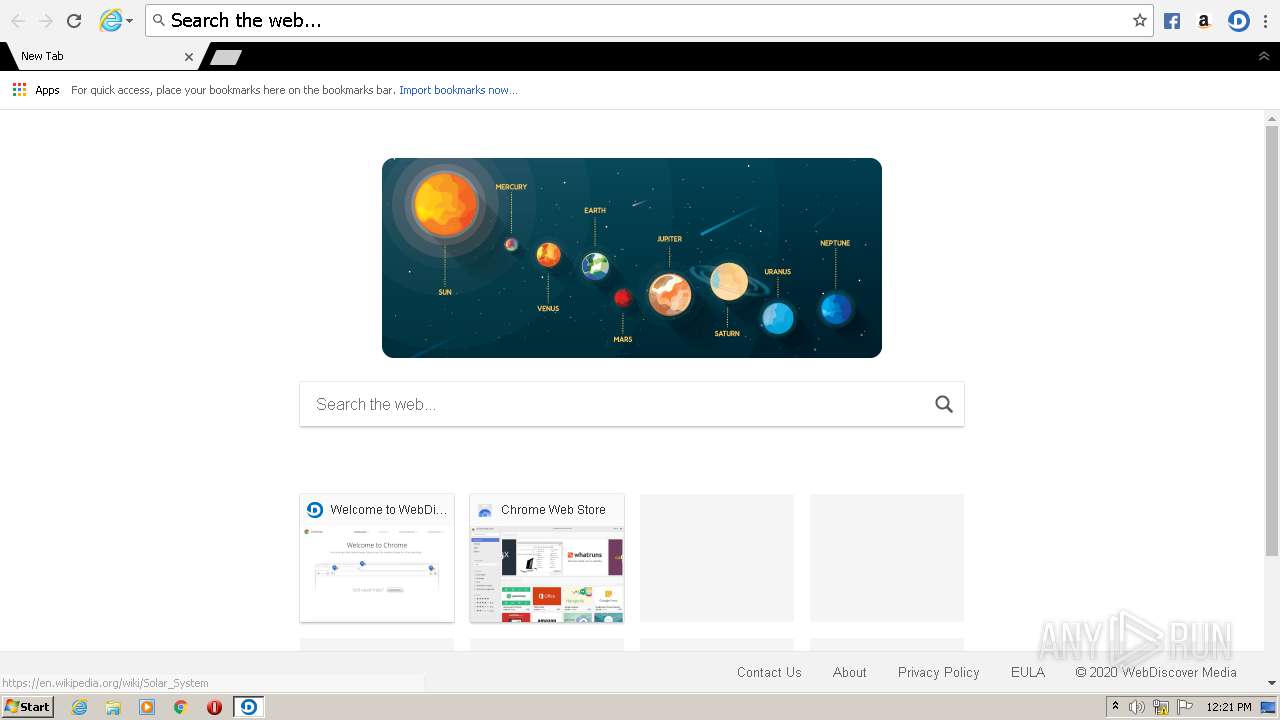The image size is (1280, 720).
Task: Click the page vertical scrollbar thumb
Action: (x=1272, y=340)
